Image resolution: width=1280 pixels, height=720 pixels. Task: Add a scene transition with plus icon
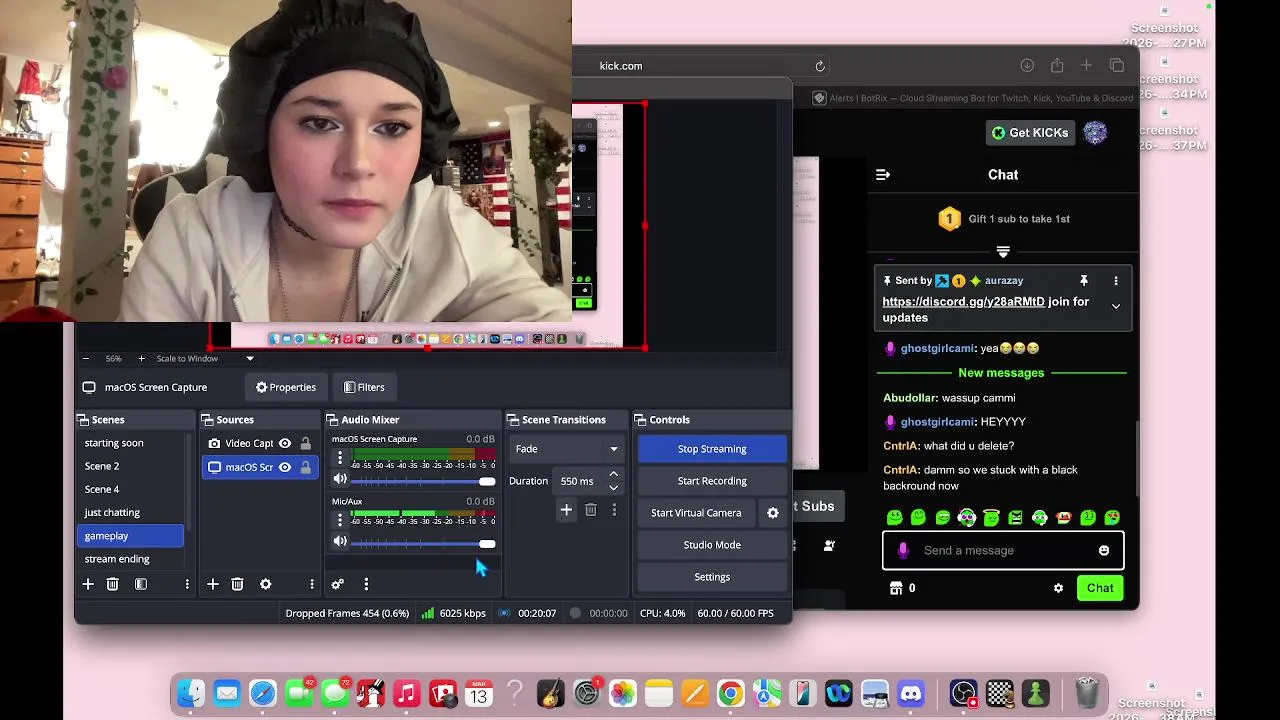point(566,510)
